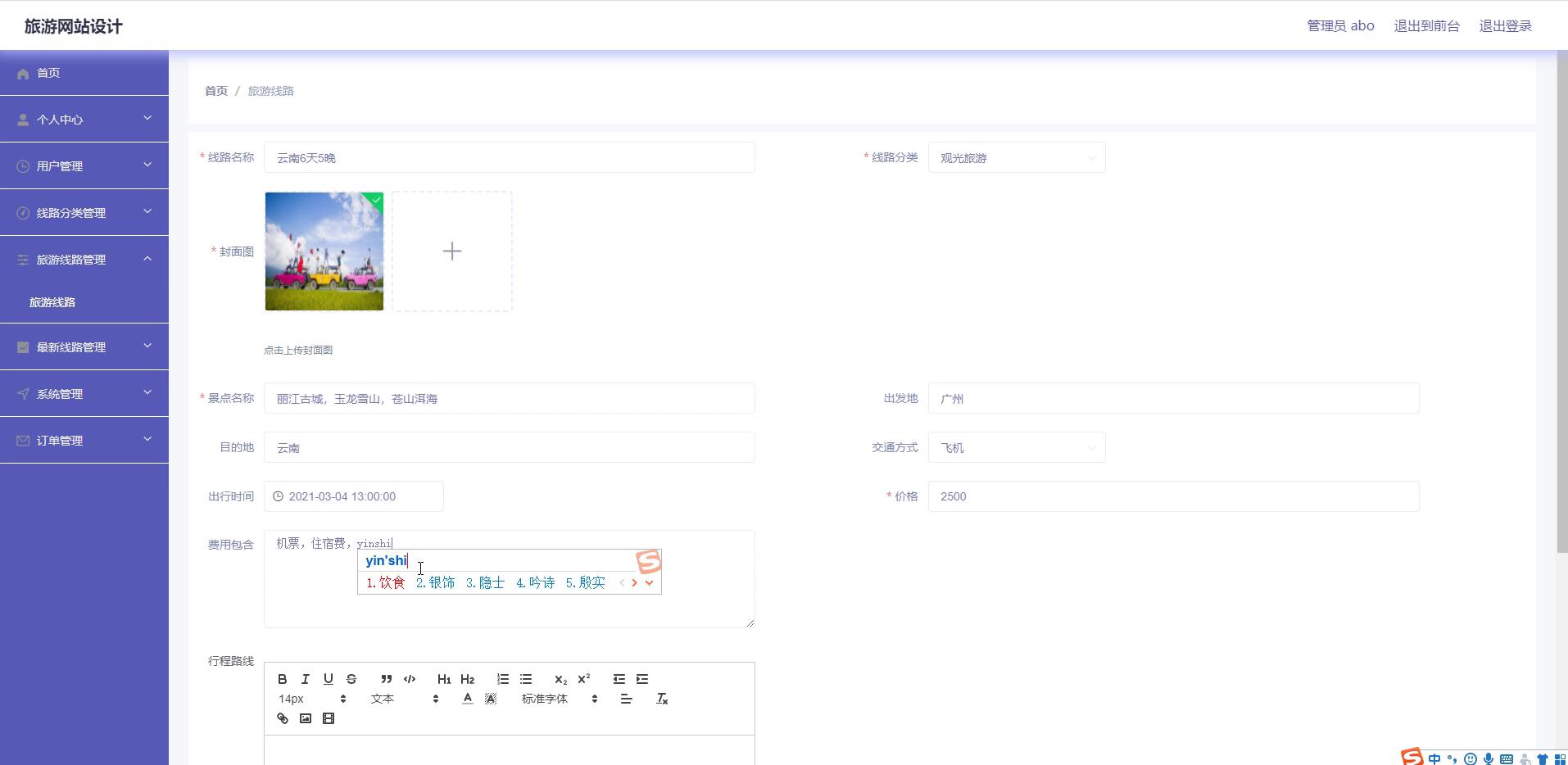This screenshot has width=1568, height=765.
Task: Focus the 价格 input field
Action: click(x=1173, y=496)
